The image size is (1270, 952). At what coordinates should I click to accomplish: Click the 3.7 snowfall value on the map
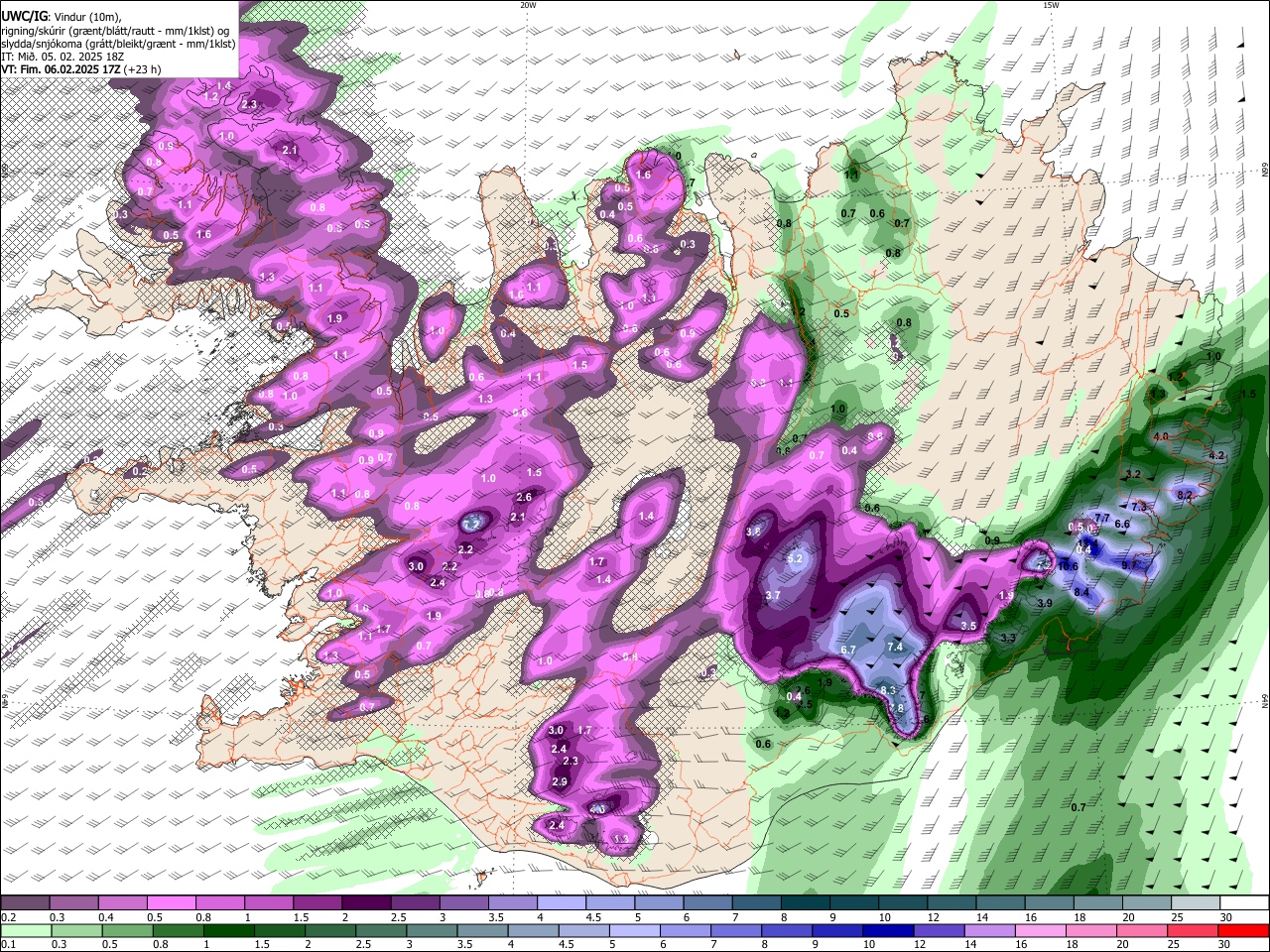tap(774, 595)
